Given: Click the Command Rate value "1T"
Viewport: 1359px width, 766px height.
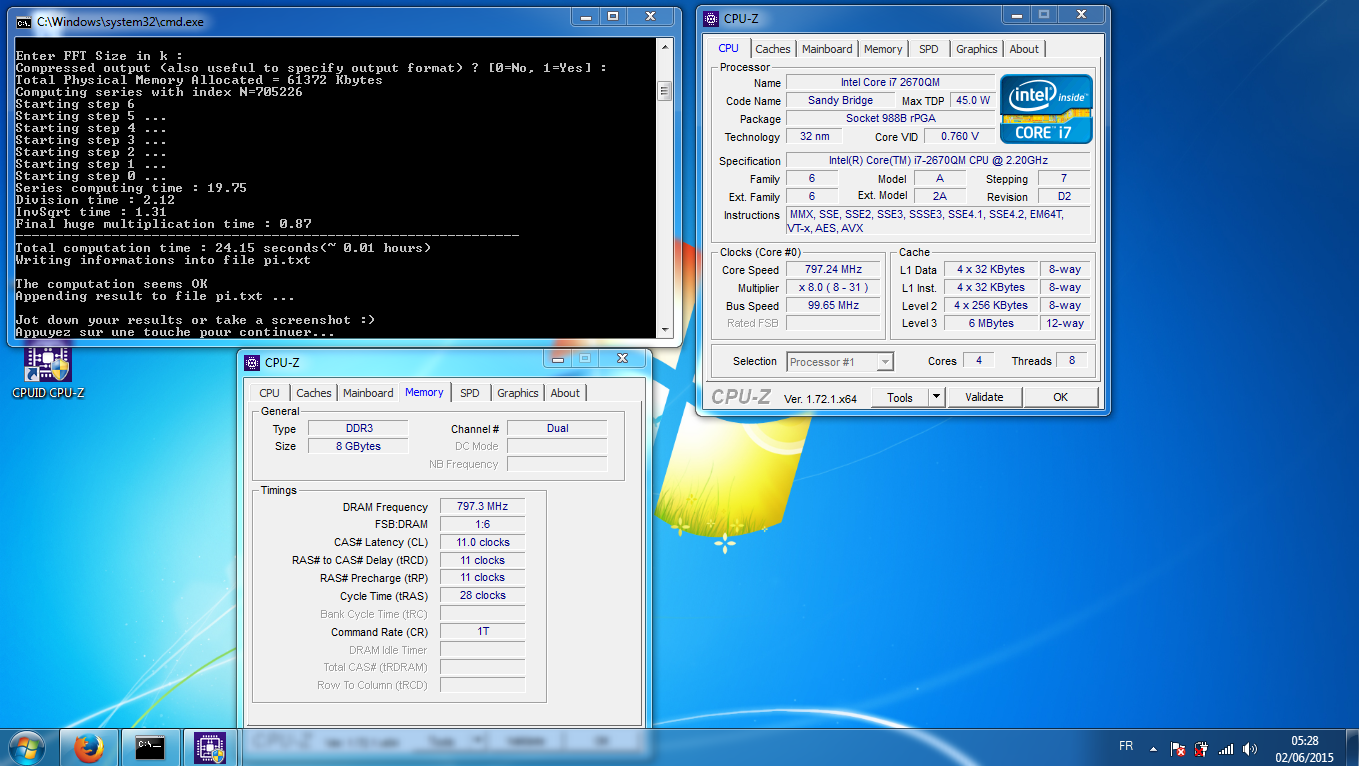Looking at the screenshot, I should pyautogui.click(x=482, y=631).
